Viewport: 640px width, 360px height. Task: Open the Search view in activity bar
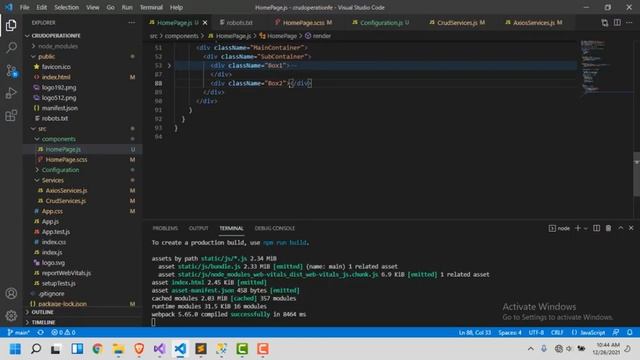coord(11,48)
